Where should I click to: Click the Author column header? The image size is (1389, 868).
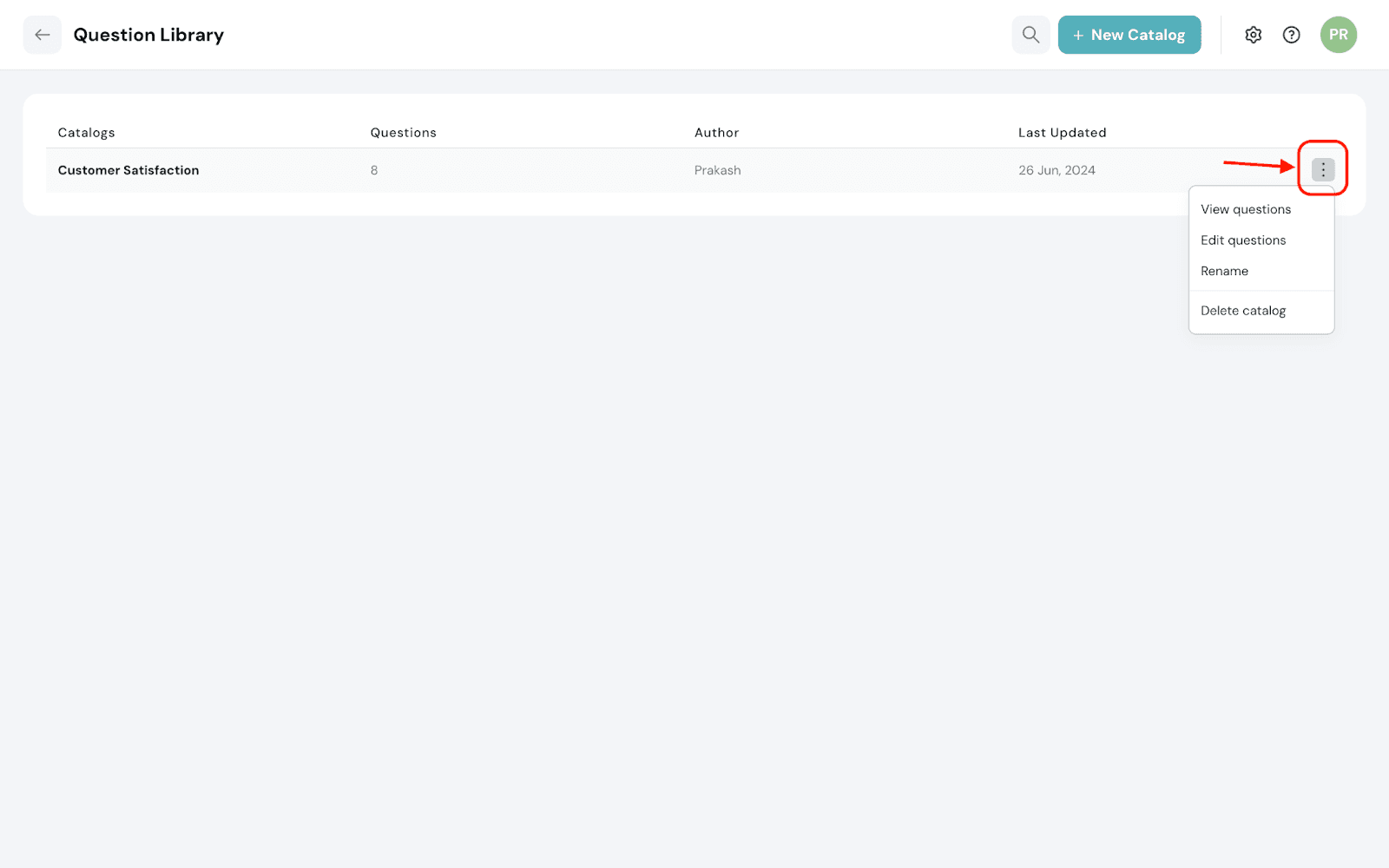(716, 133)
